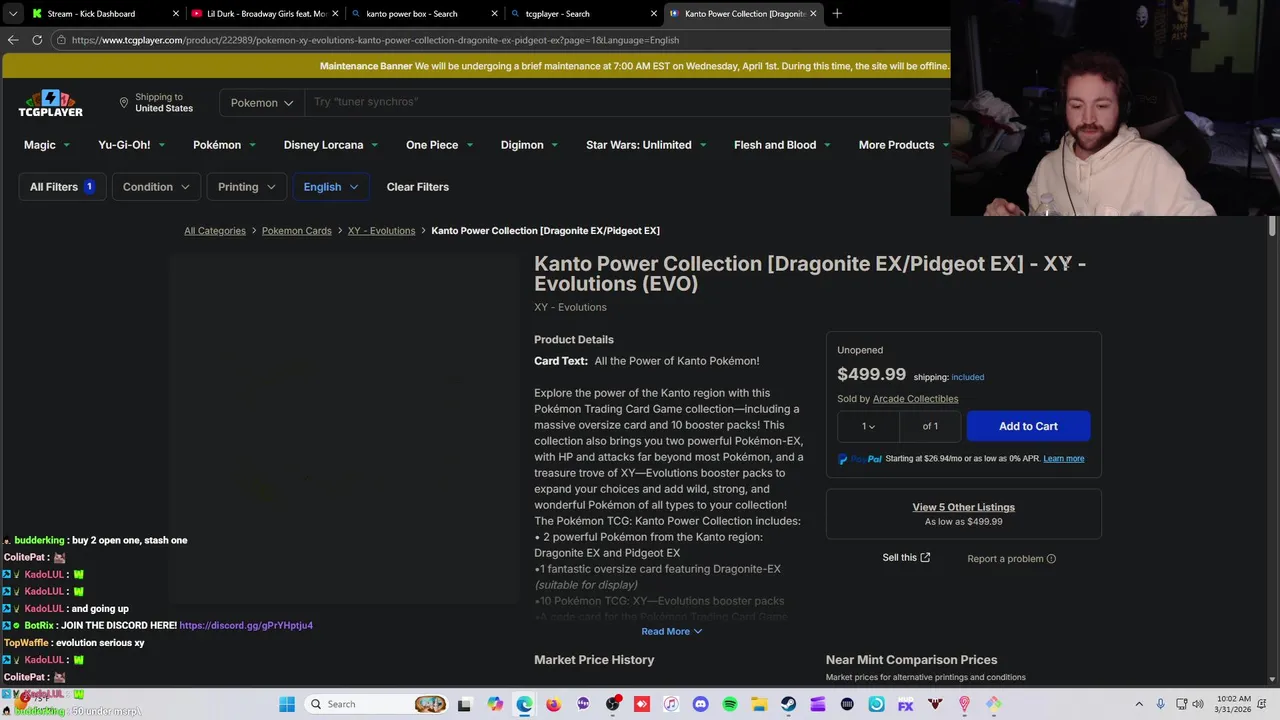Open the Arcade Collectibles seller link

pos(915,399)
